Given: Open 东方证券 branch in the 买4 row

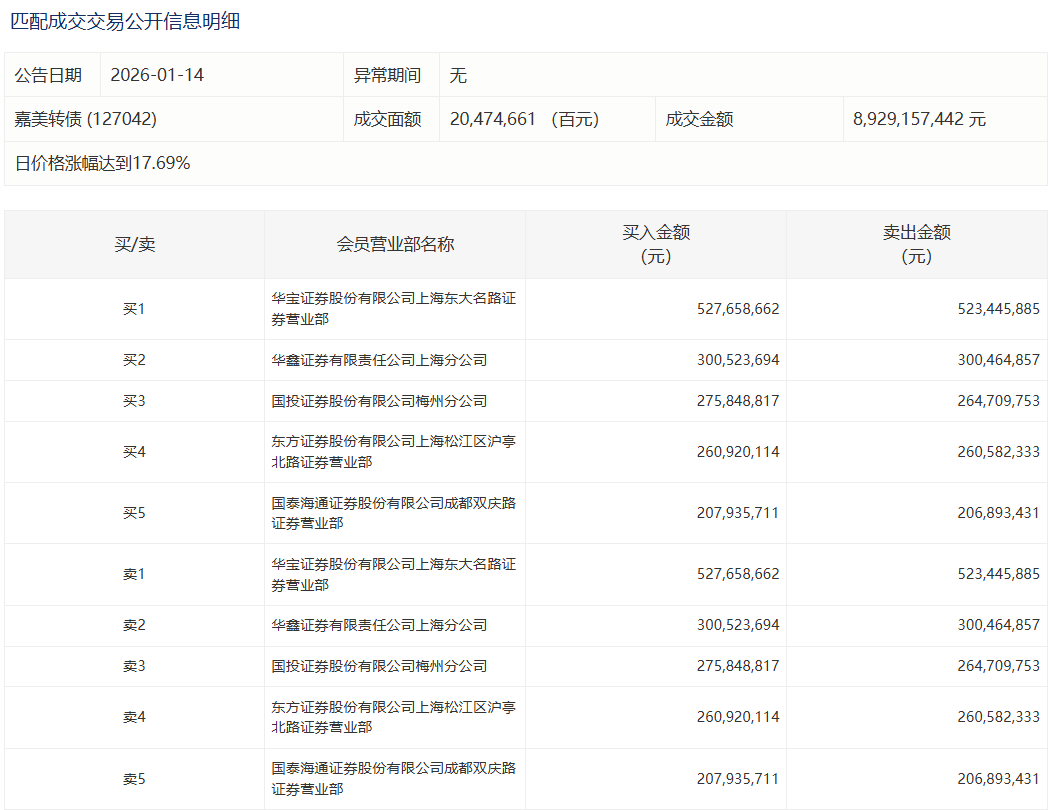Looking at the screenshot, I should (393, 452).
